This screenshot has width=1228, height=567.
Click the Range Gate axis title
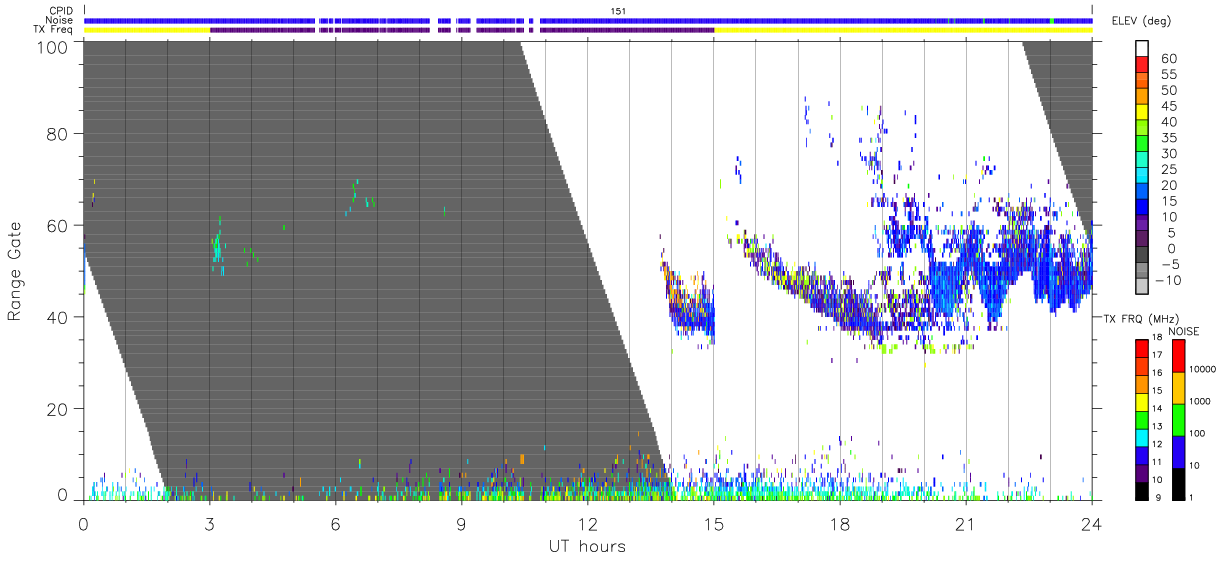point(15,270)
